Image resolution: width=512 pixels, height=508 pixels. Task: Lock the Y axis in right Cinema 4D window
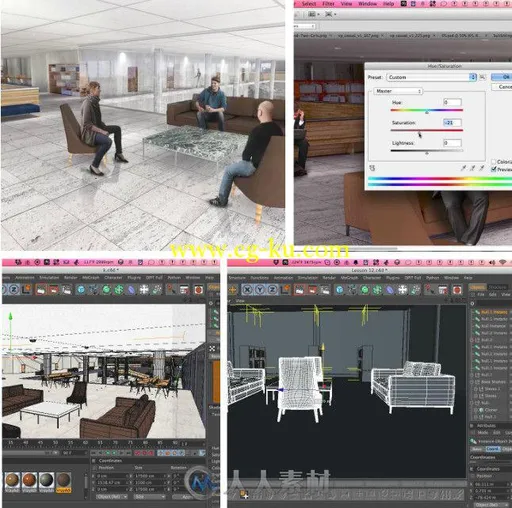coord(260,290)
